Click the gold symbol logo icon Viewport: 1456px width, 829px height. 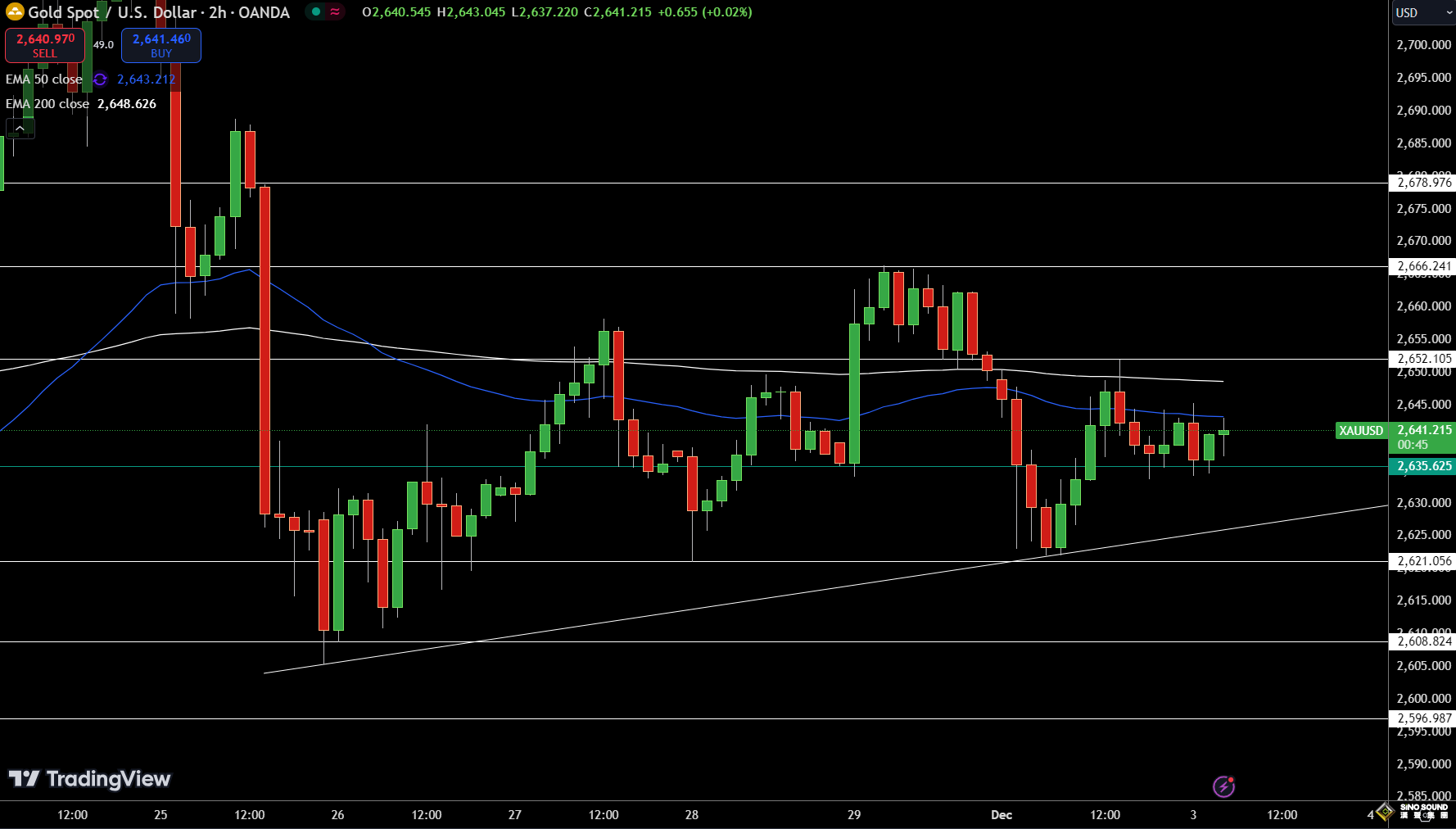(15, 12)
